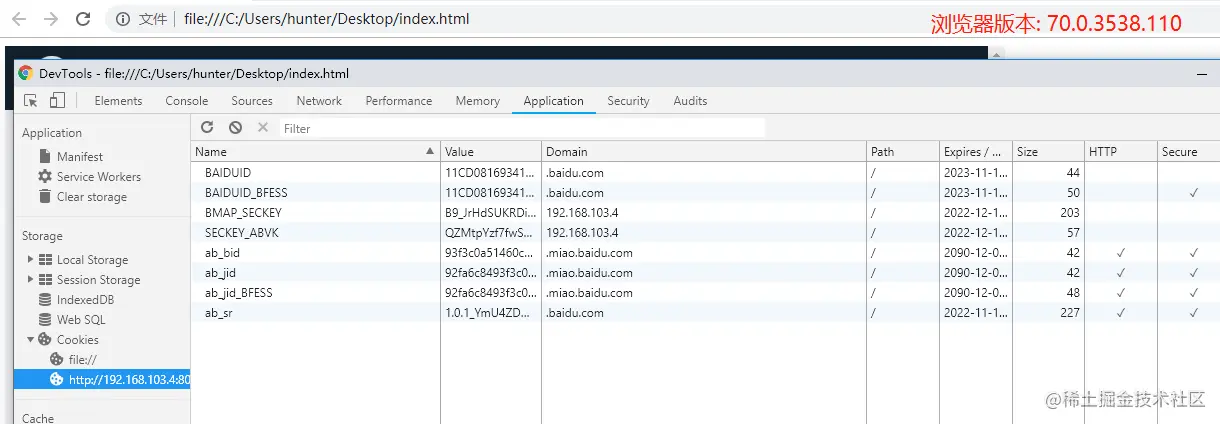Image resolution: width=1220 pixels, height=424 pixels.
Task: Clear all cookies with the block icon
Action: 235,128
